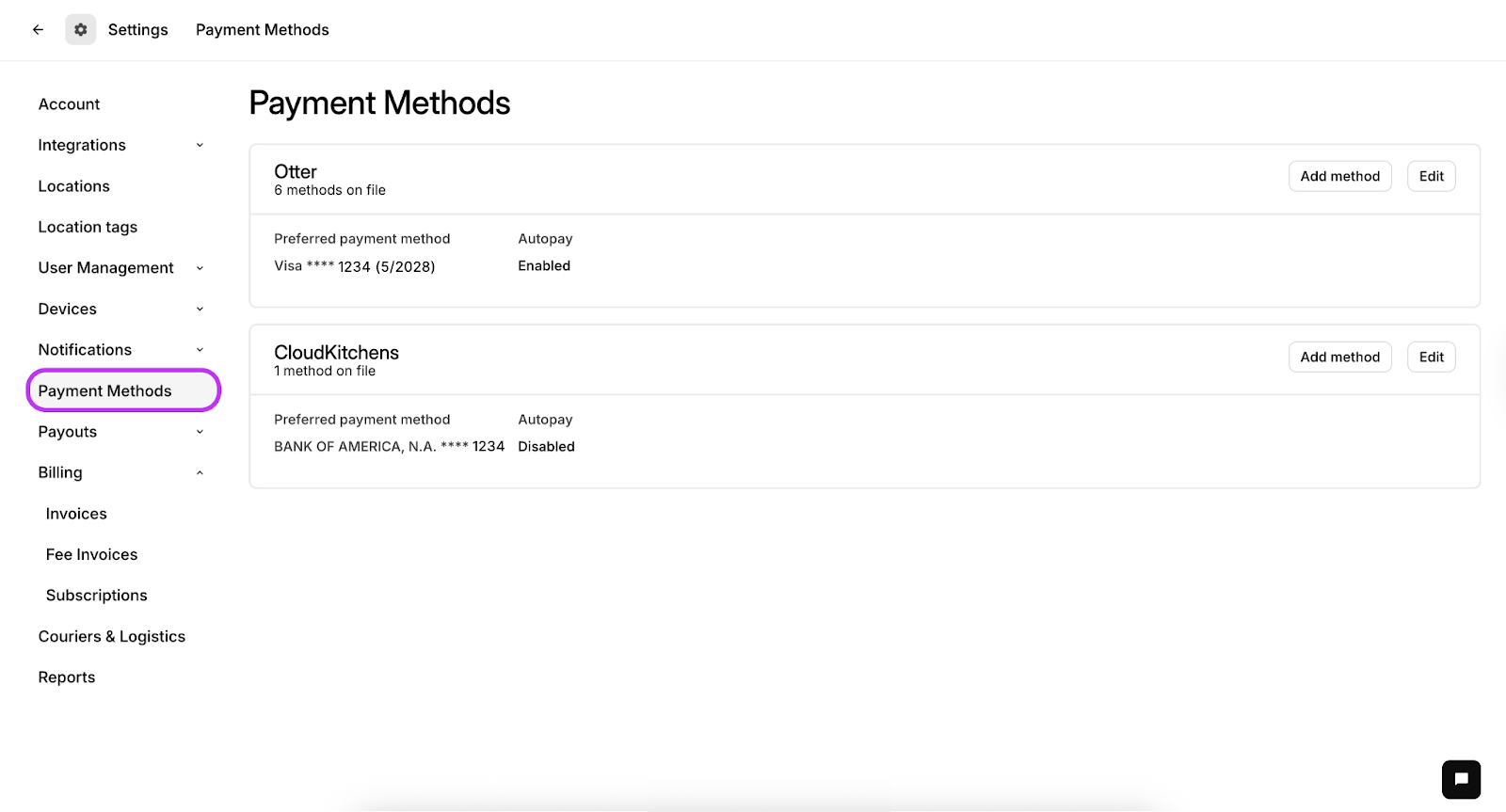
Task: Click CloudKitchens 'Autopay' label
Action: pos(545,420)
